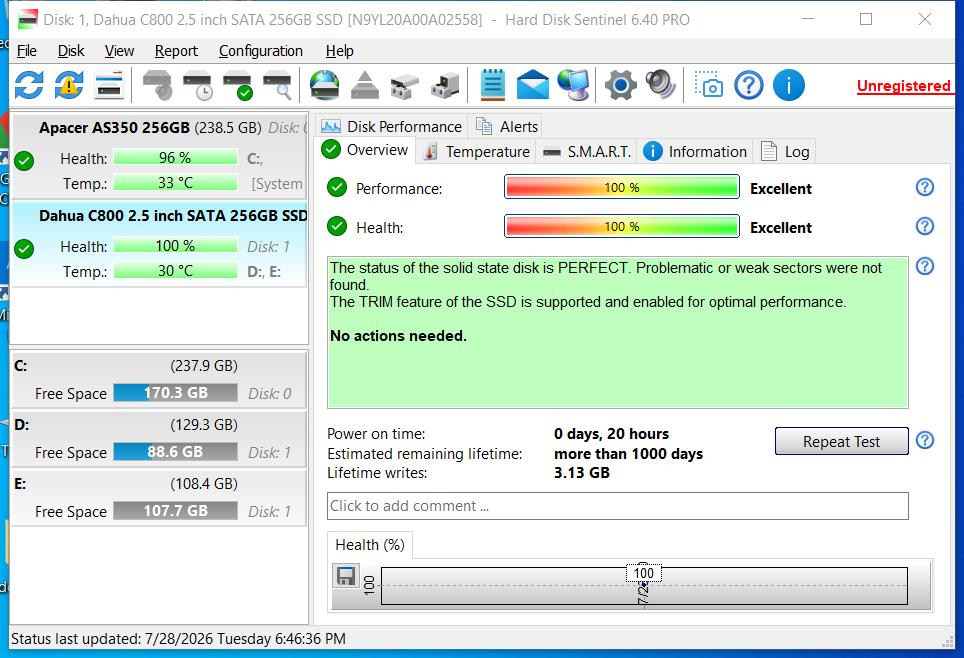
Task: Select the E: partition entry
Action: pos(159,497)
